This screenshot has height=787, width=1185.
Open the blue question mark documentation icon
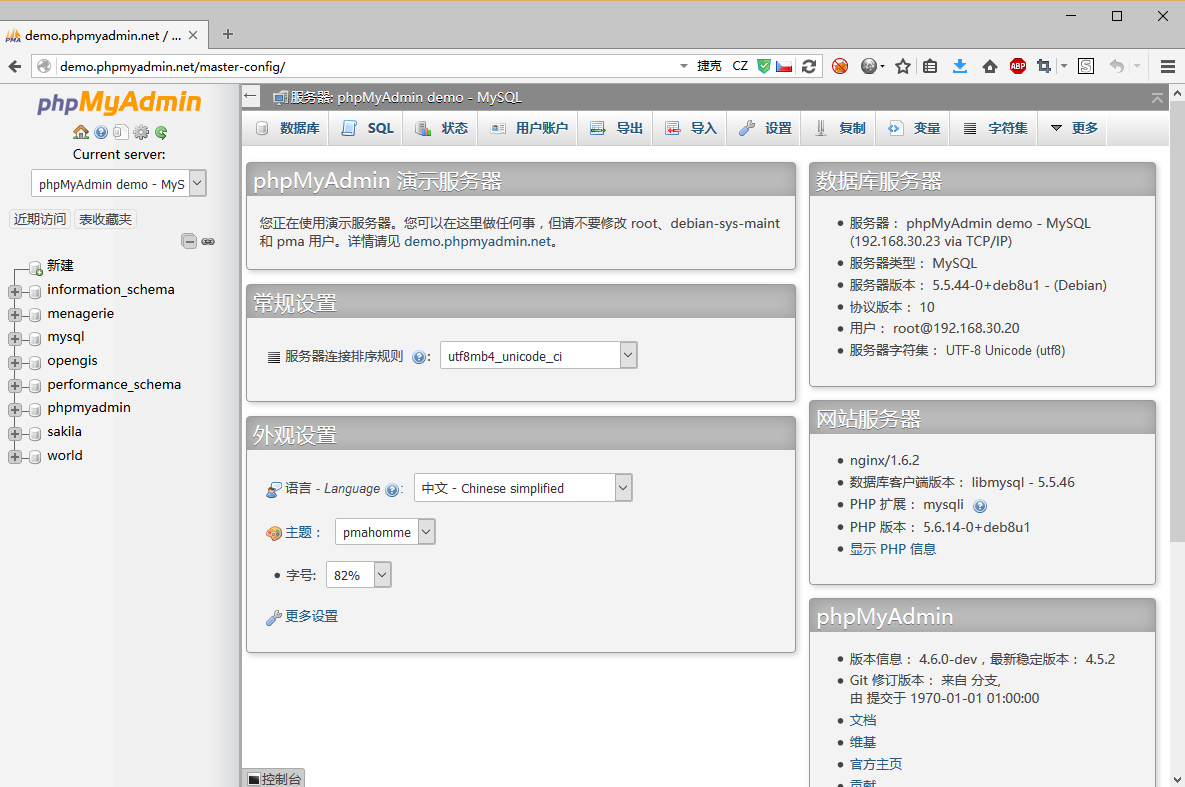click(x=101, y=132)
